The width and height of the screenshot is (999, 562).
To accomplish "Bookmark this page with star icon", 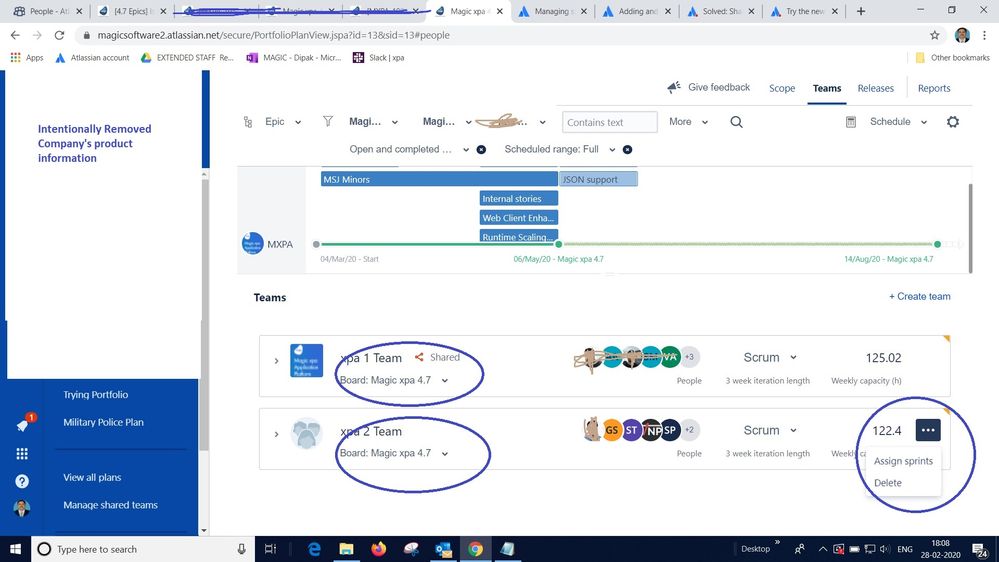I will (x=935, y=35).
